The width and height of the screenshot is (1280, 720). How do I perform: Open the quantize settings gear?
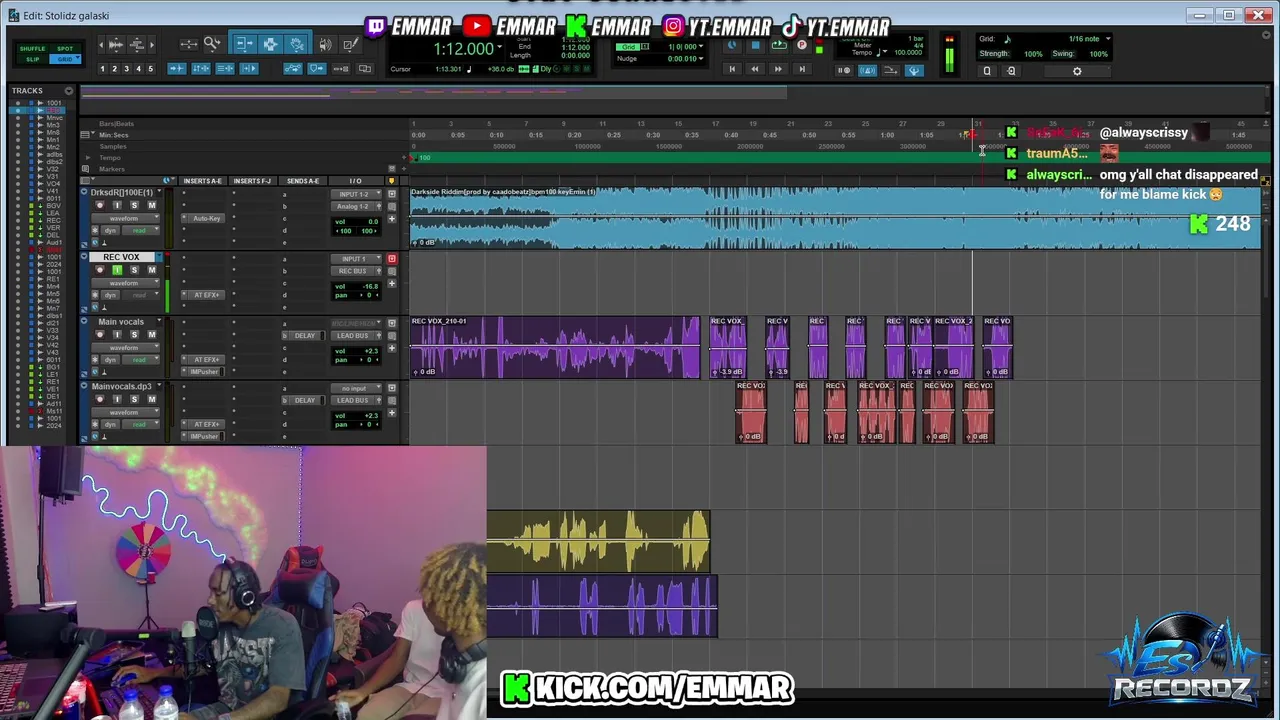tap(1077, 71)
